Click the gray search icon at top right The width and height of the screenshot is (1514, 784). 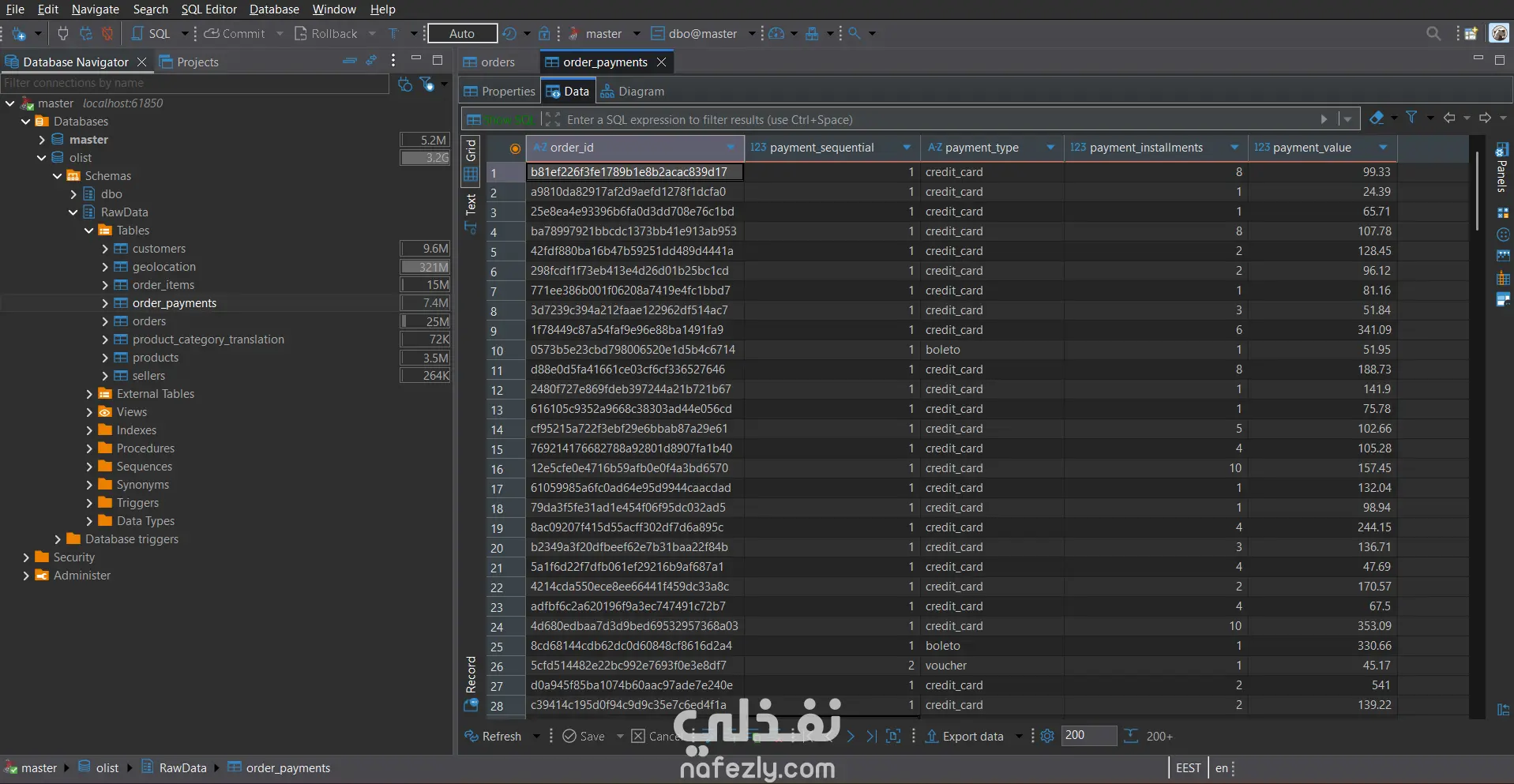1433,34
